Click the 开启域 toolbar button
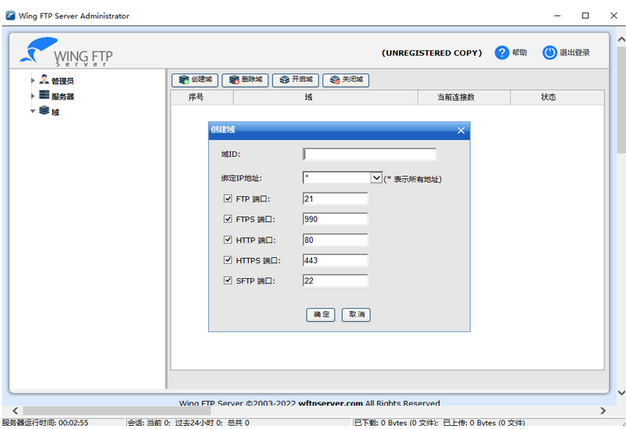The width and height of the screenshot is (626, 429). click(295, 80)
